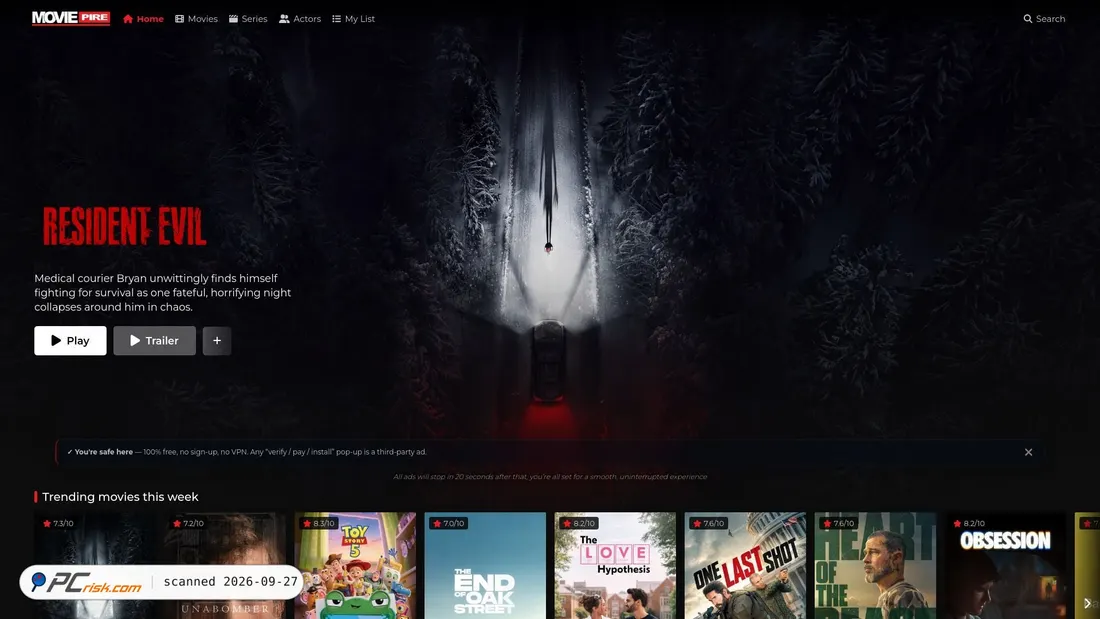The width and height of the screenshot is (1100, 619).
Task: Open the Toy Story 5 poster
Action: (355, 566)
